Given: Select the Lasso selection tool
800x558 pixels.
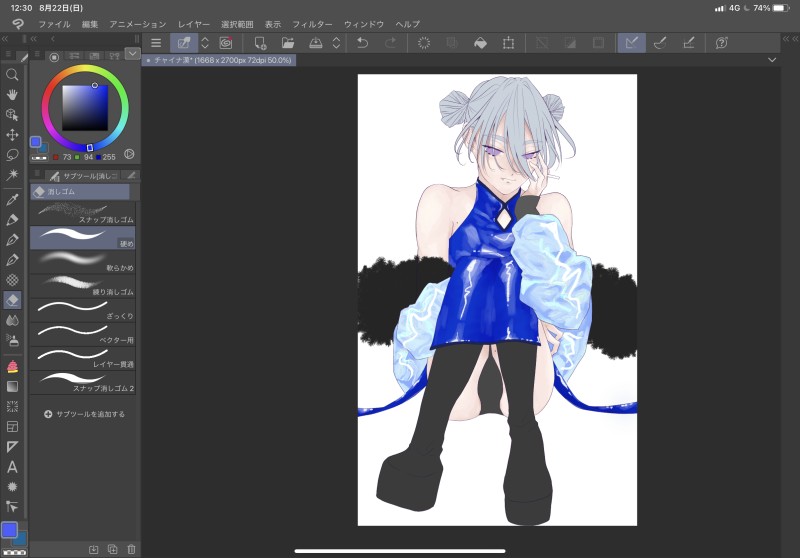Looking at the screenshot, I should tap(12, 155).
